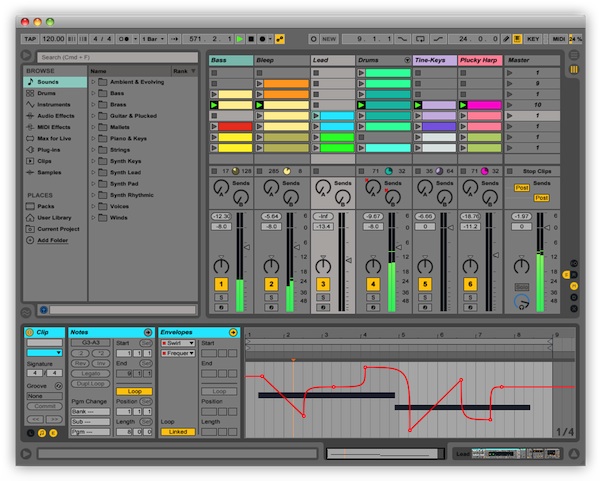
Task: Toggle the yellow automation arm button
Action: pyautogui.click(x=280, y=39)
